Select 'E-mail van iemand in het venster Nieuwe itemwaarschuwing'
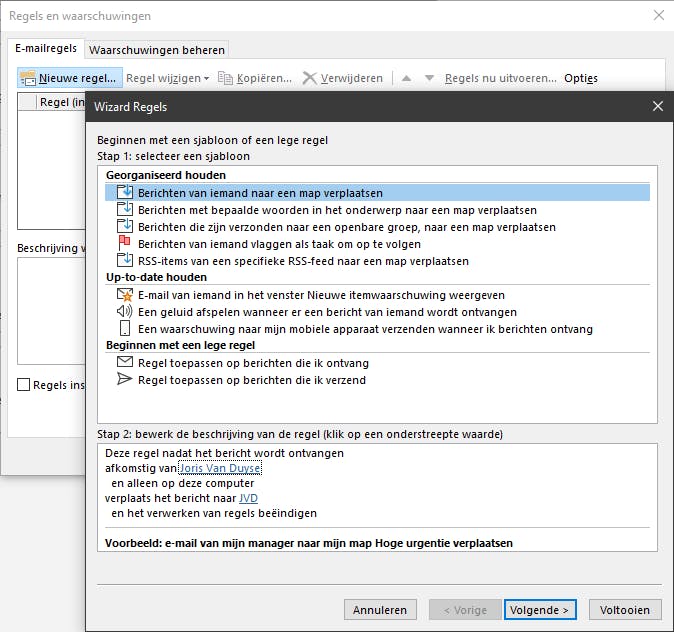 click(377, 295)
